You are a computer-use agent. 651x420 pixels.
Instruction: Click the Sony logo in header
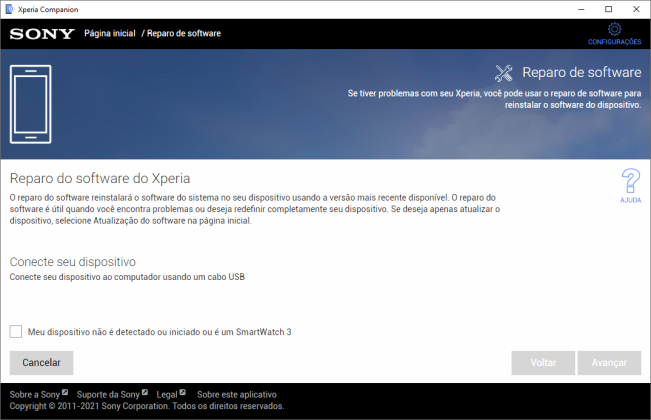(42, 34)
